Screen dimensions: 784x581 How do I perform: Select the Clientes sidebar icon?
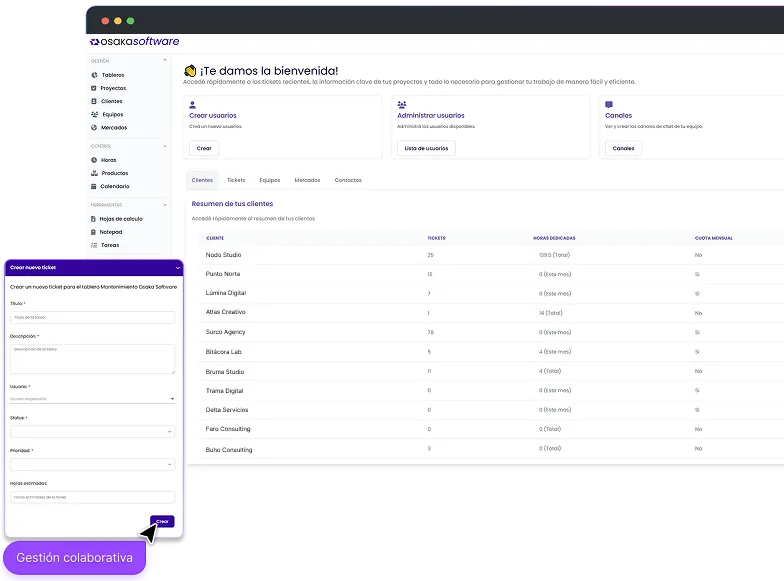click(94, 101)
